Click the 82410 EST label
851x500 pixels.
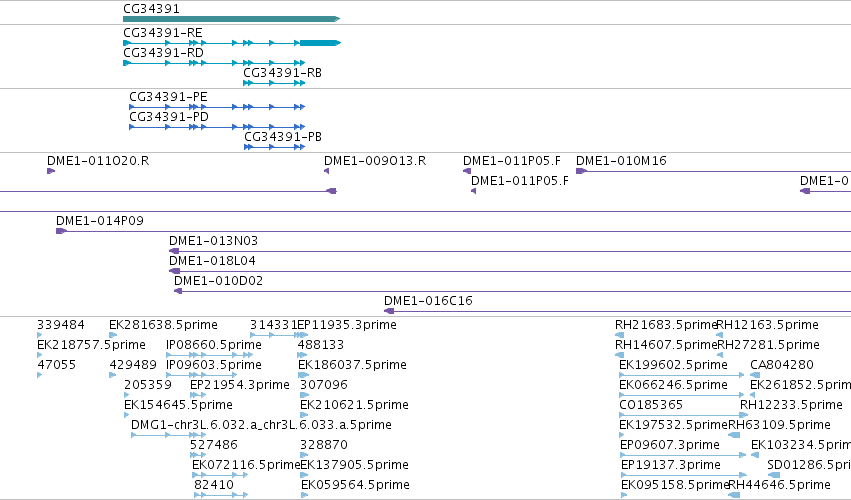(214, 485)
